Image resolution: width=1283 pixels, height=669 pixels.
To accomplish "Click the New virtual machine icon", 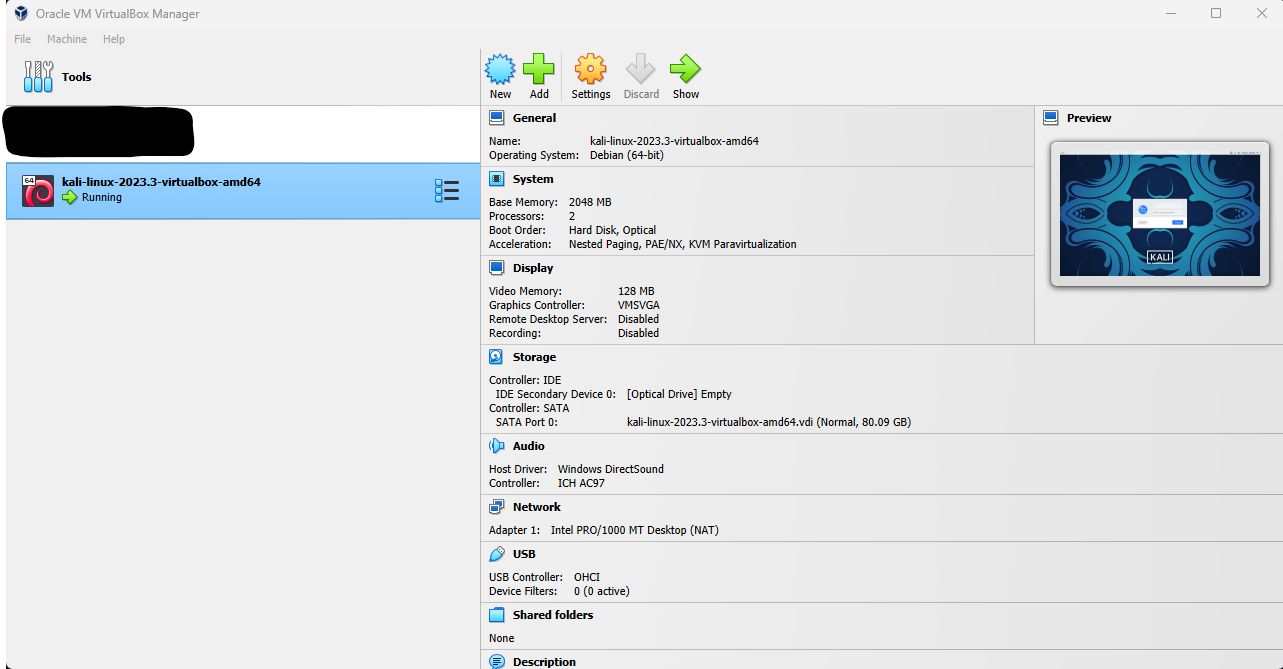I will pos(500,69).
